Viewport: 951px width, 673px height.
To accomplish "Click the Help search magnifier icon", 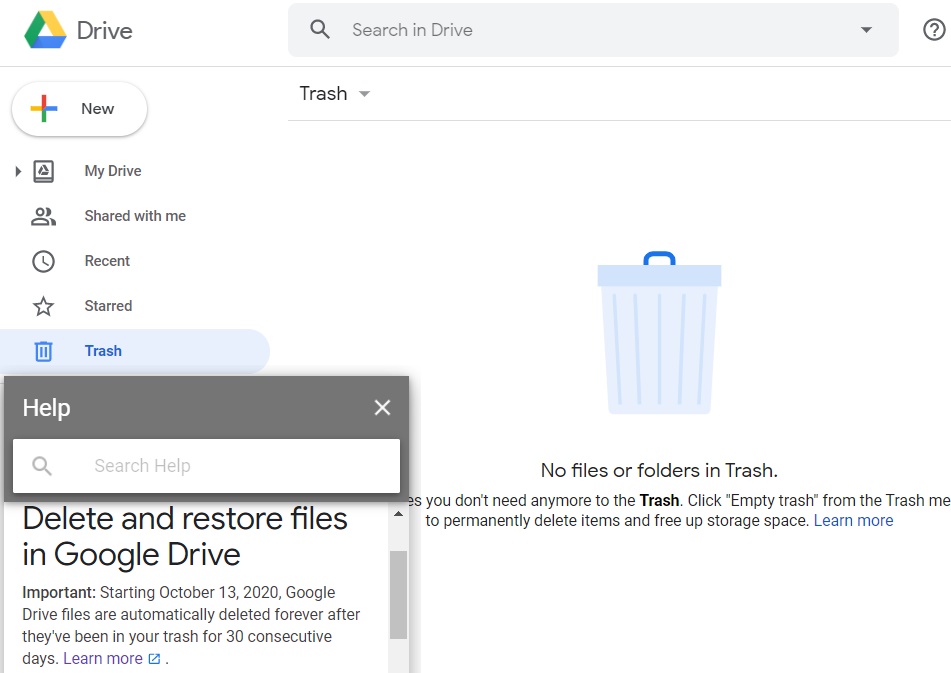I will (42, 466).
